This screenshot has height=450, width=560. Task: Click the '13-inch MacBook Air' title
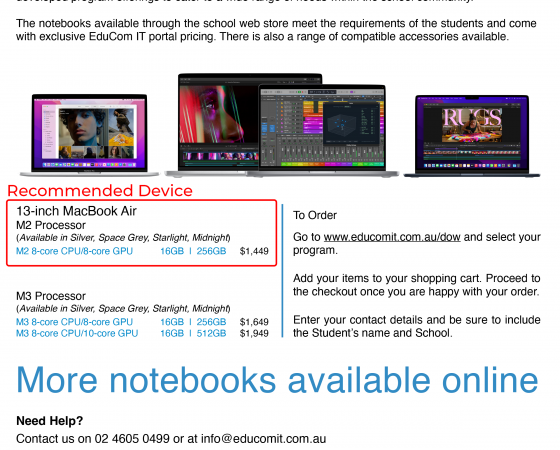tap(76, 211)
